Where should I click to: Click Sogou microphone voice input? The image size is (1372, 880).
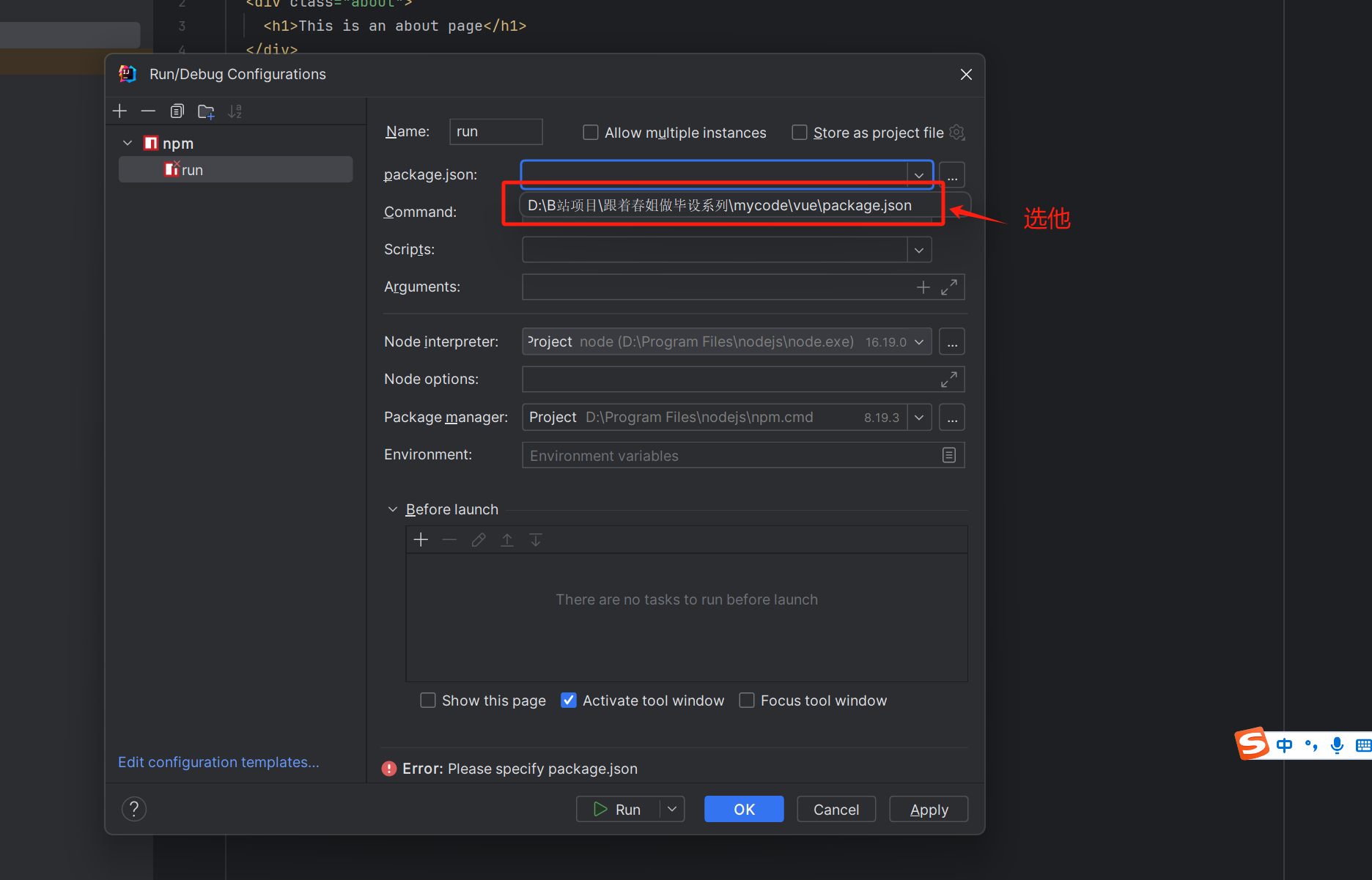[1337, 746]
